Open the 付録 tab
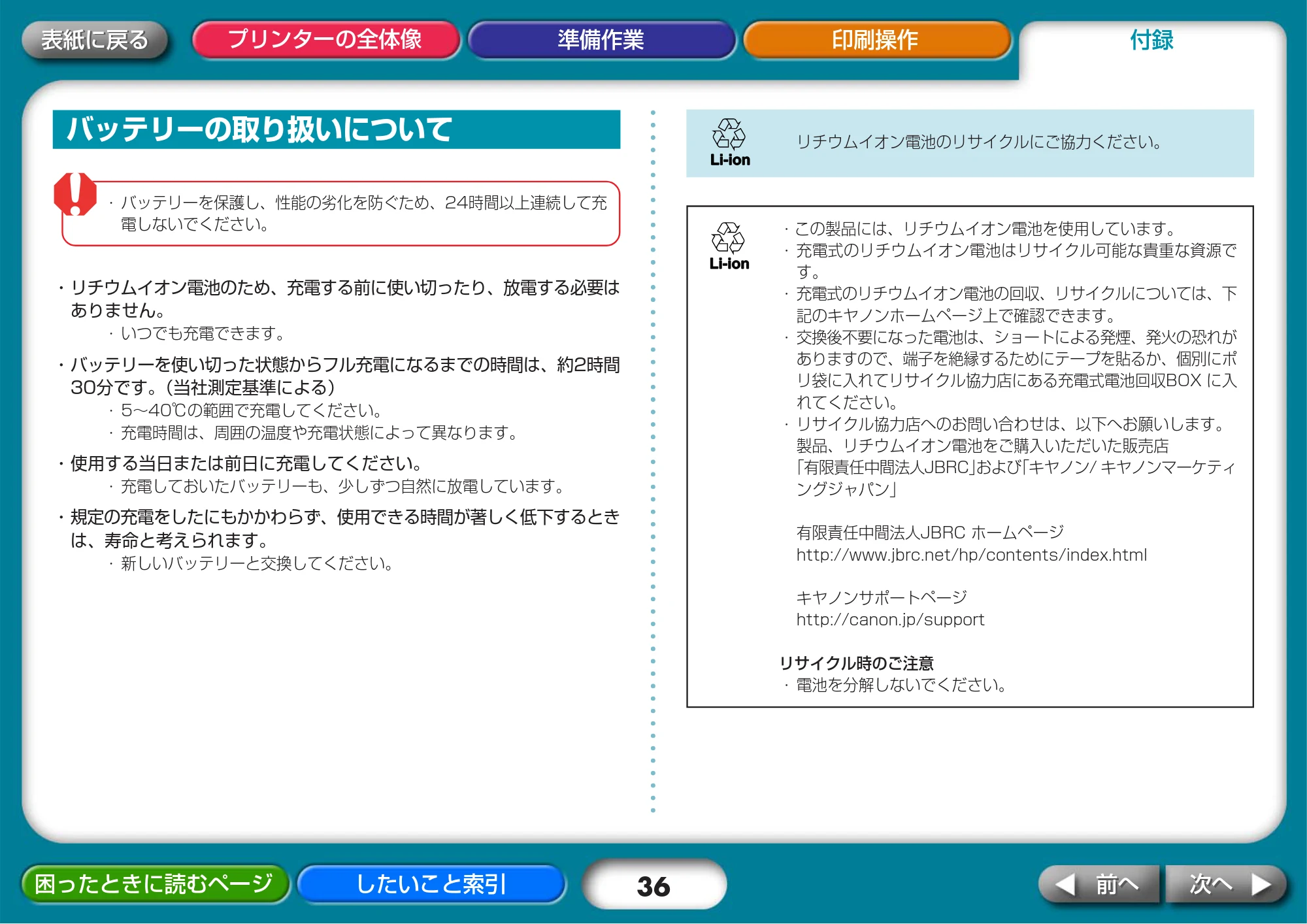1307x924 pixels. pyautogui.click(x=1151, y=40)
